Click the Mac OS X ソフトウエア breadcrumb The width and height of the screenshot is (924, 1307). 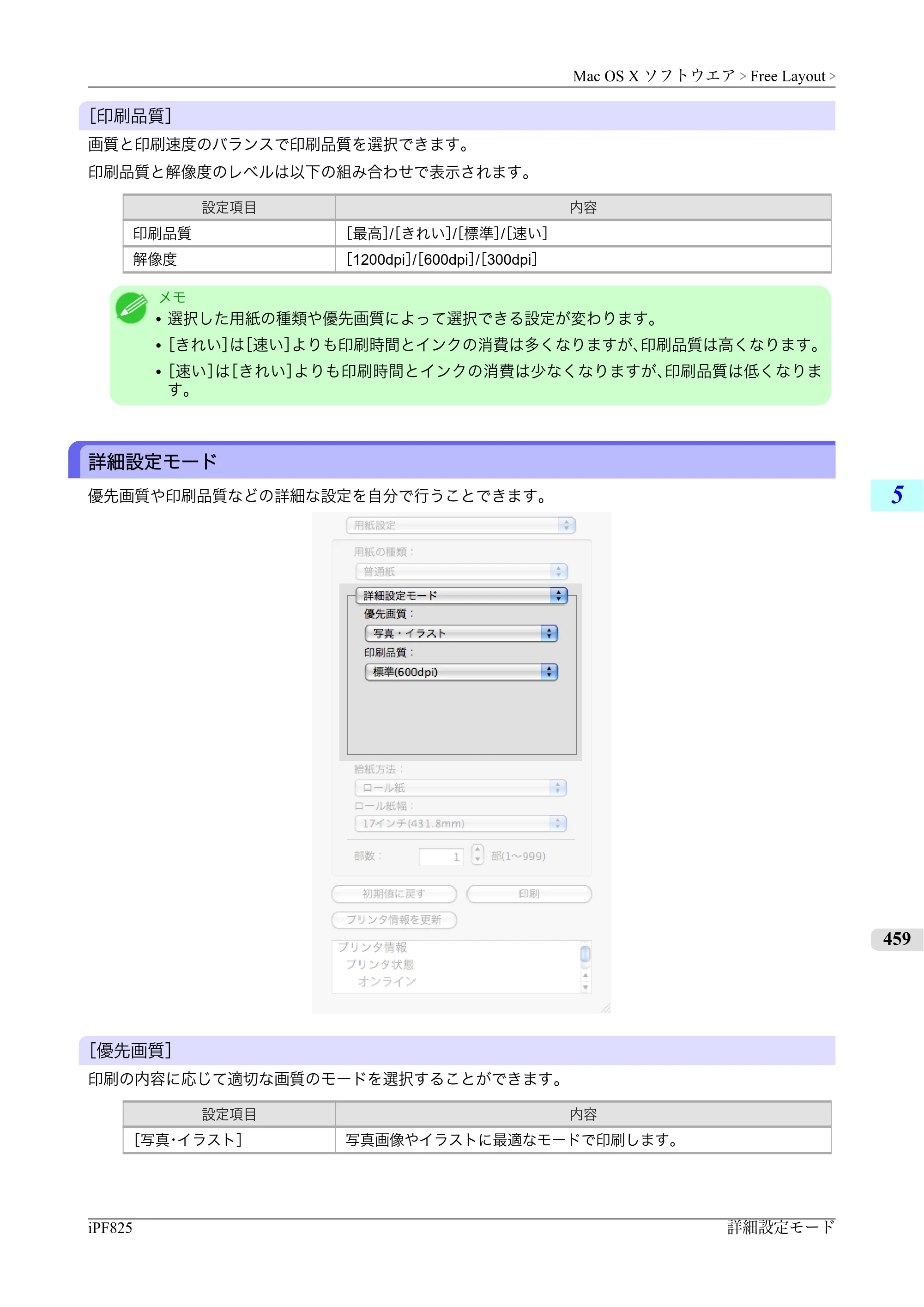point(654,76)
